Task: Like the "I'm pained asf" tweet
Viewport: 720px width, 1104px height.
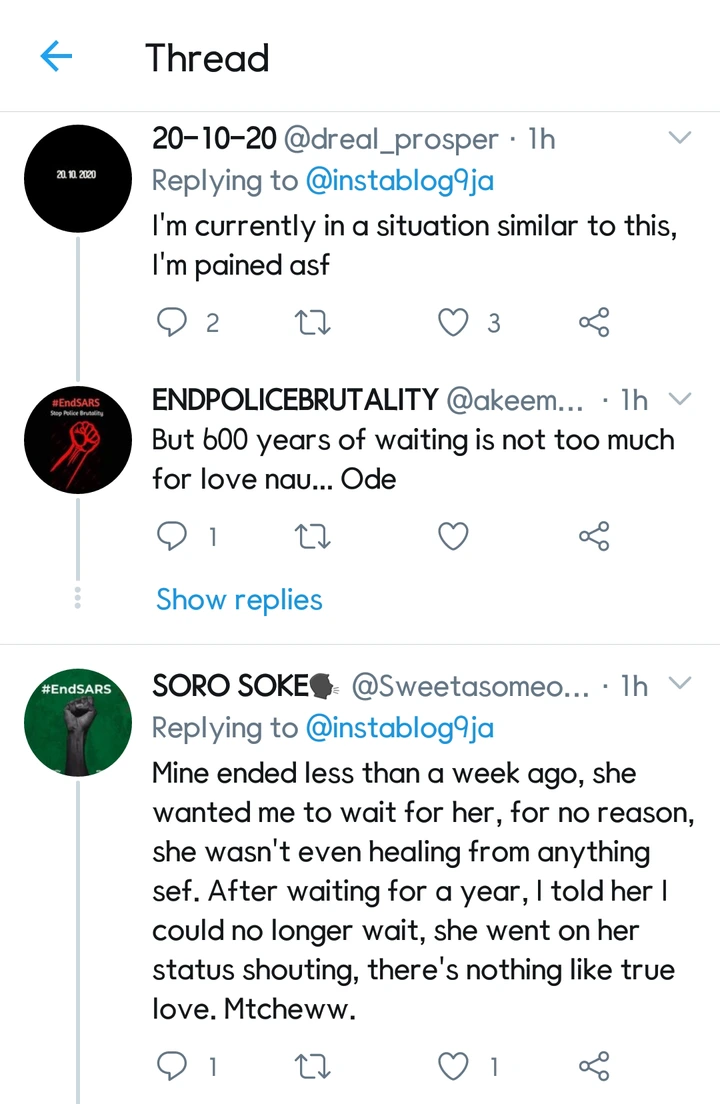Action: tap(455, 322)
